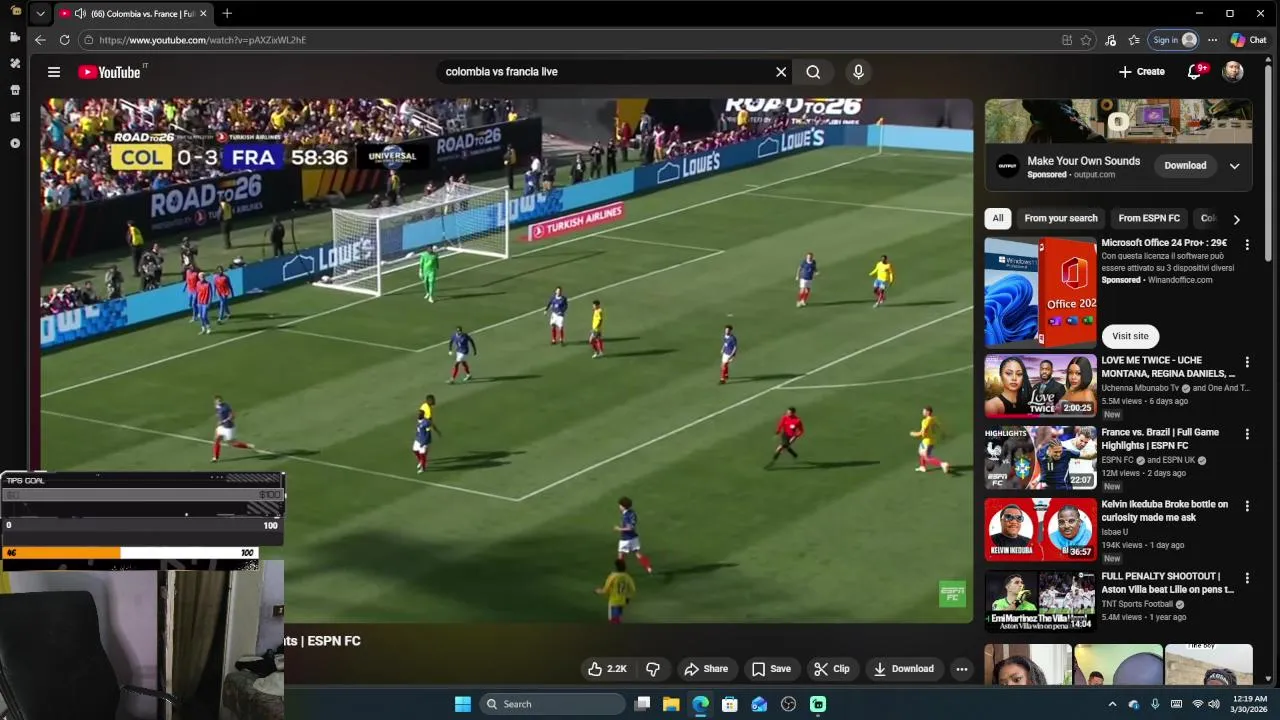Clear the YouTube search text

(x=781, y=72)
